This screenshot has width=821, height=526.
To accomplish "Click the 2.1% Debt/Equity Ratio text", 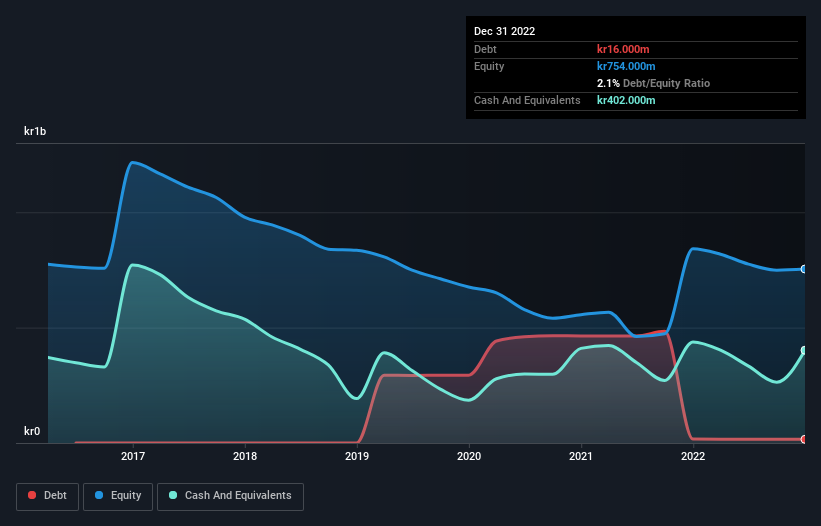I will point(653,83).
